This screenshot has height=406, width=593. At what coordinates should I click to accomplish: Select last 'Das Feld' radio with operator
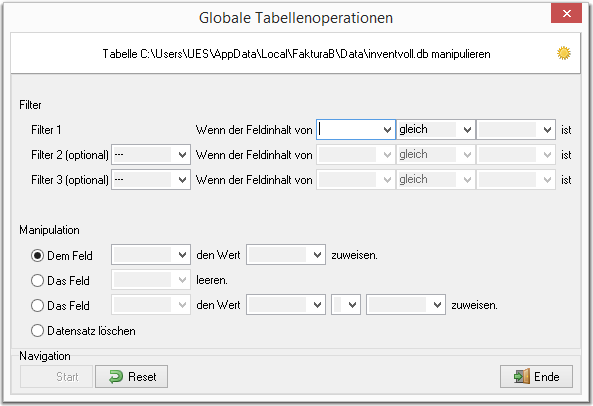(37, 305)
